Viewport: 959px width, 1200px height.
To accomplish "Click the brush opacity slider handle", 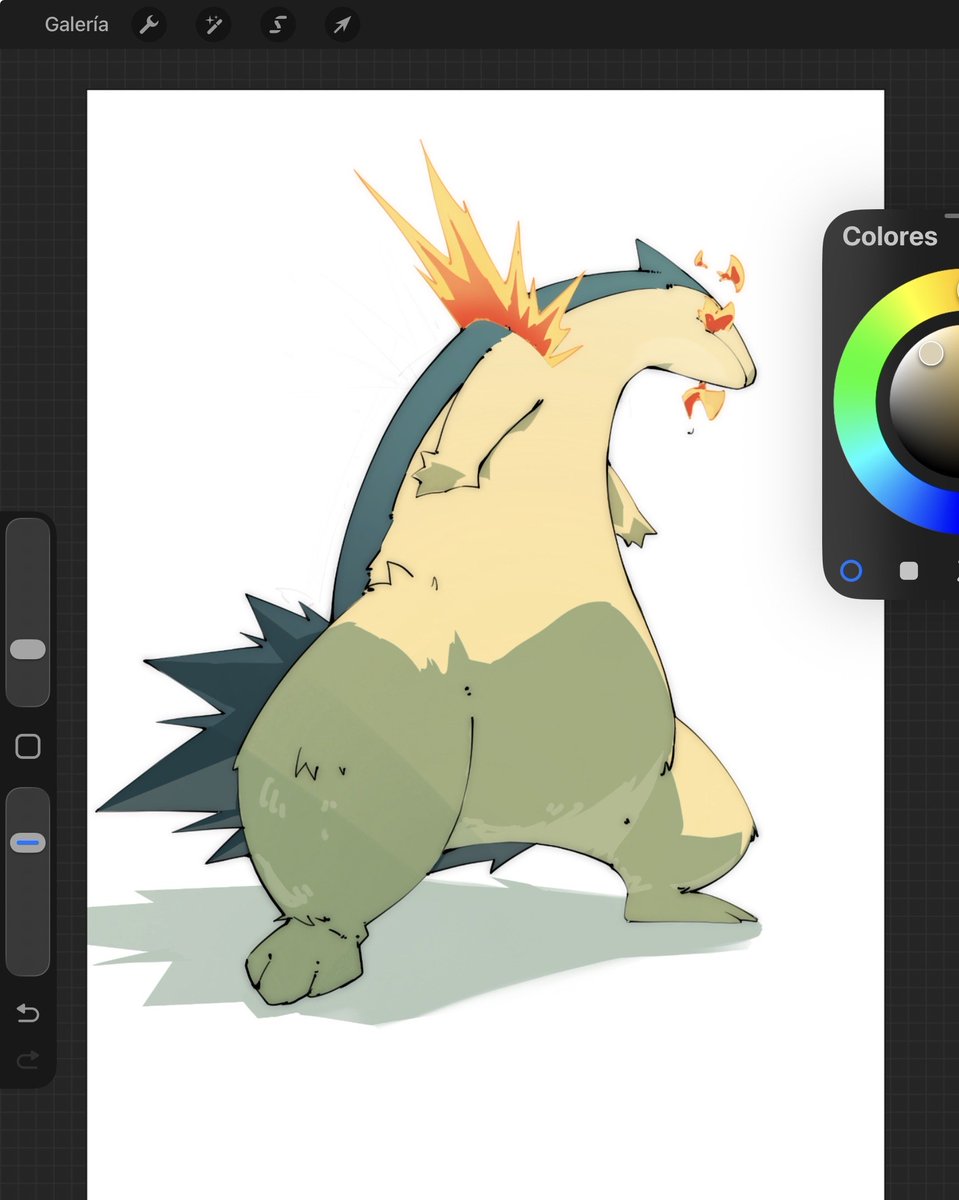I will [28, 843].
